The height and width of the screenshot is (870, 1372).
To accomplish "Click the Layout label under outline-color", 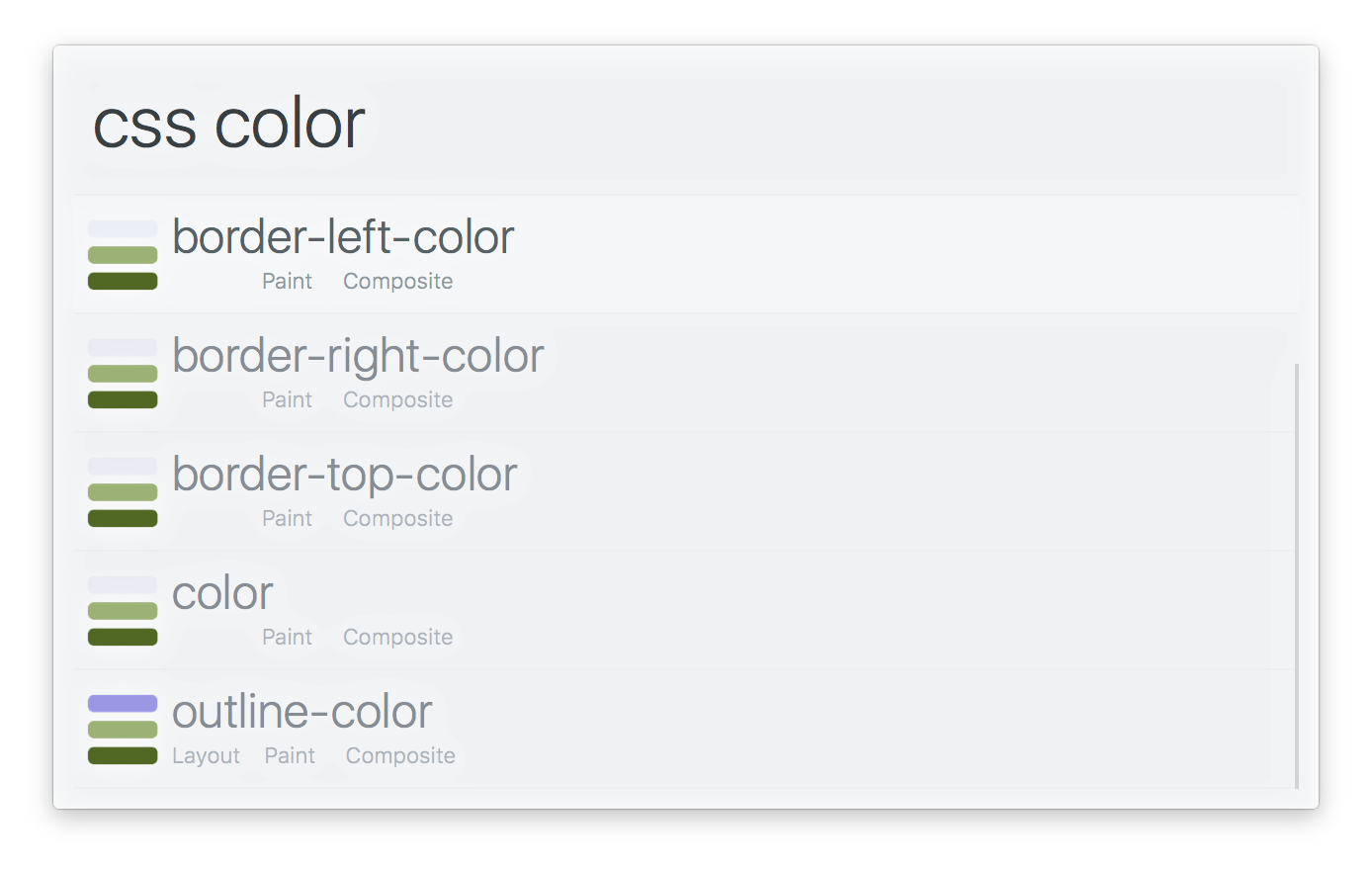I will point(206,756).
